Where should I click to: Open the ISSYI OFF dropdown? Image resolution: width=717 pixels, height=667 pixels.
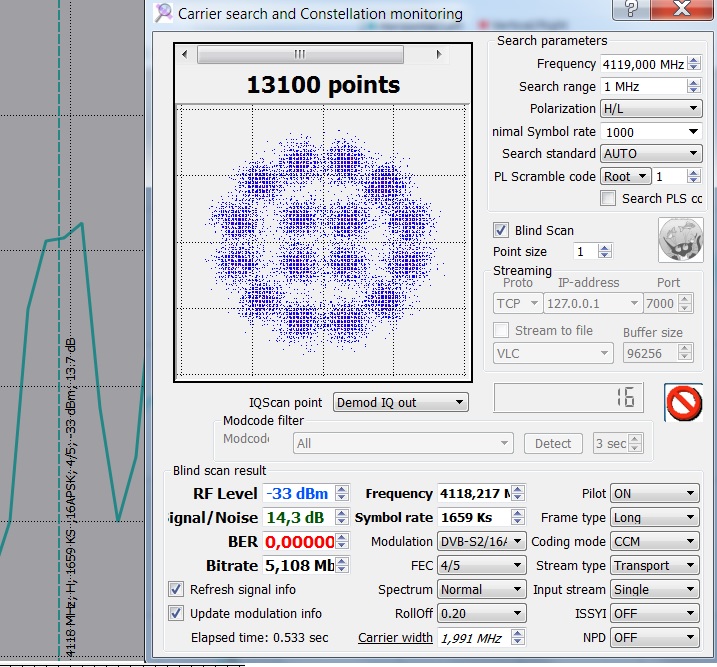click(x=655, y=613)
